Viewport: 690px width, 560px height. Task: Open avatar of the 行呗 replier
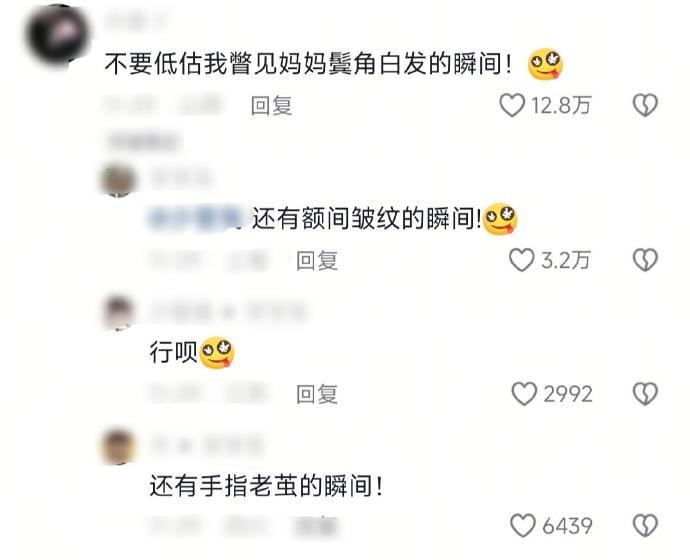coord(118,313)
